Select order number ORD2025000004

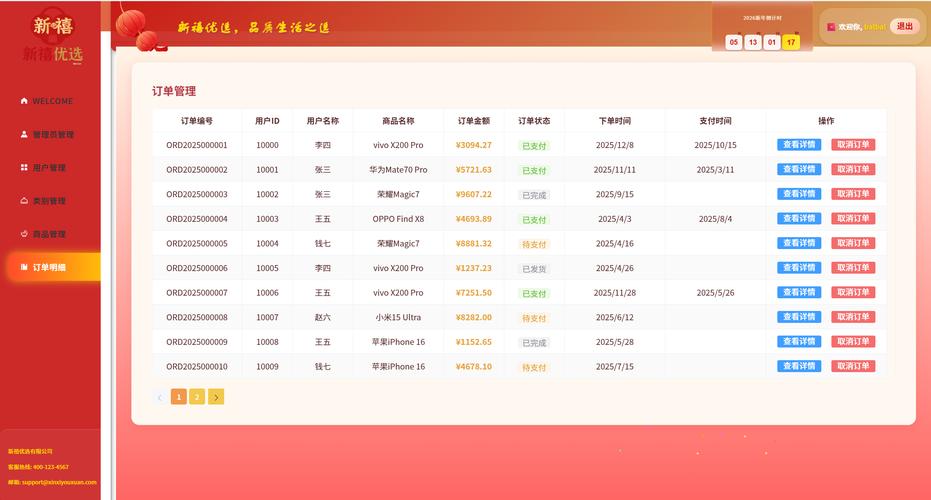pyautogui.click(x=197, y=219)
